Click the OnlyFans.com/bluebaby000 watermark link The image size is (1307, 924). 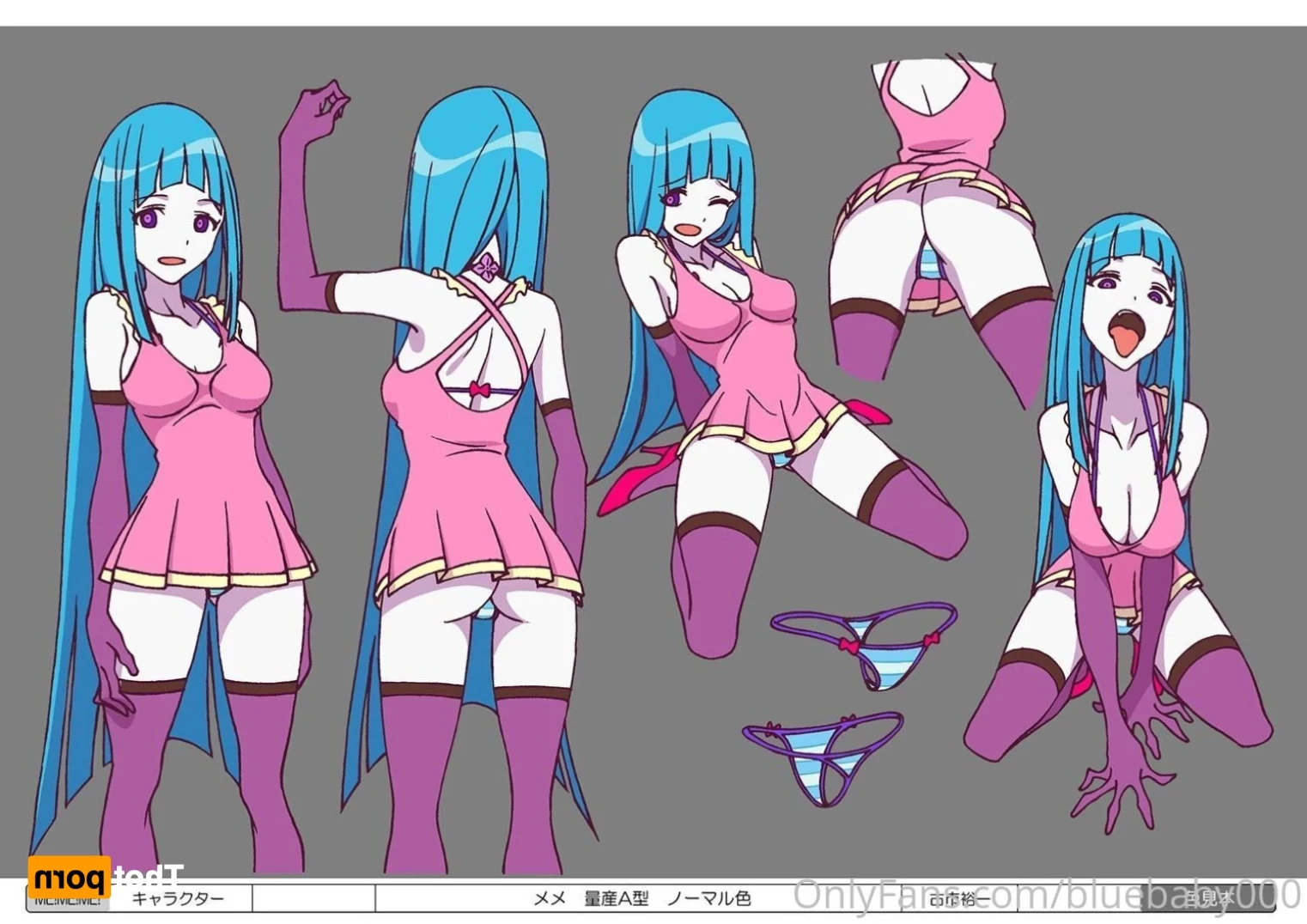[x=1046, y=895]
